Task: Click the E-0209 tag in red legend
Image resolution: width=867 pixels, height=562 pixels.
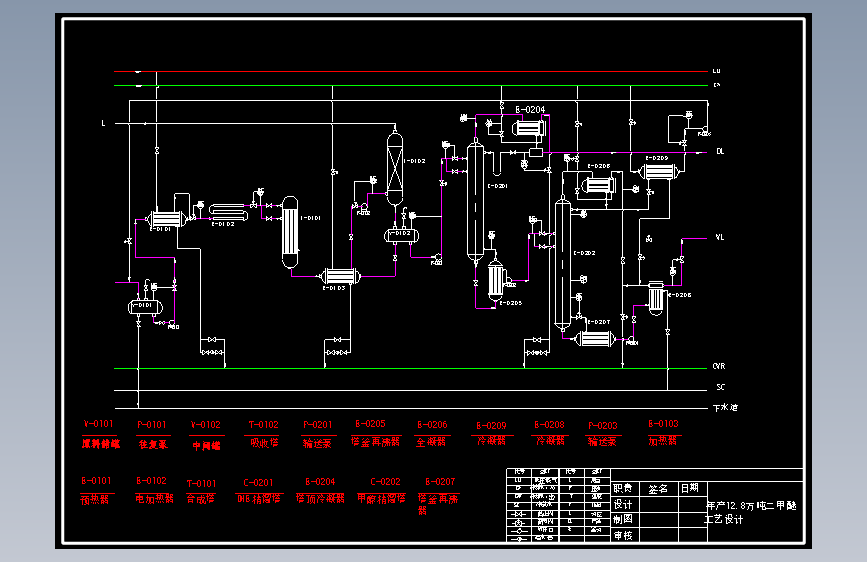Action: coord(492,425)
